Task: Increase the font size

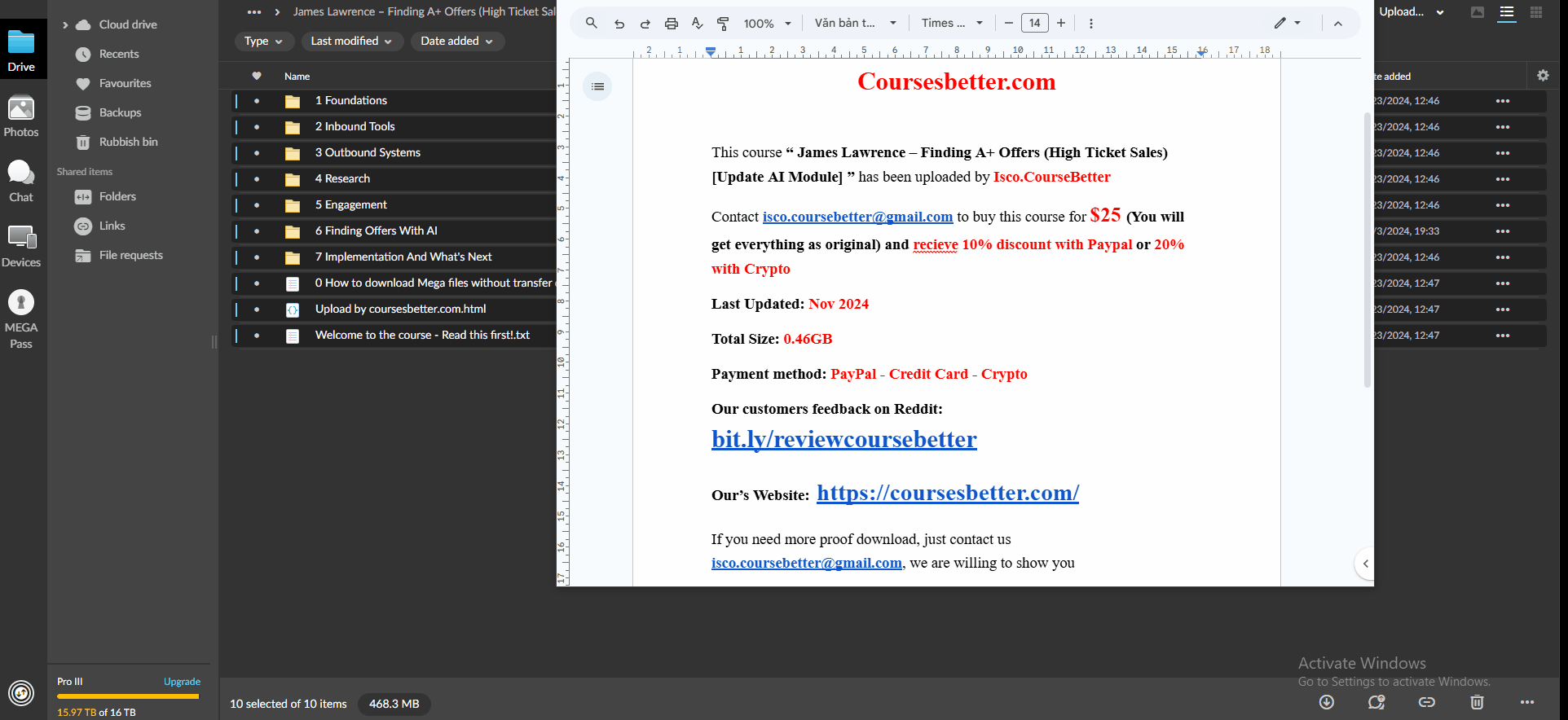Action: pyautogui.click(x=1061, y=23)
